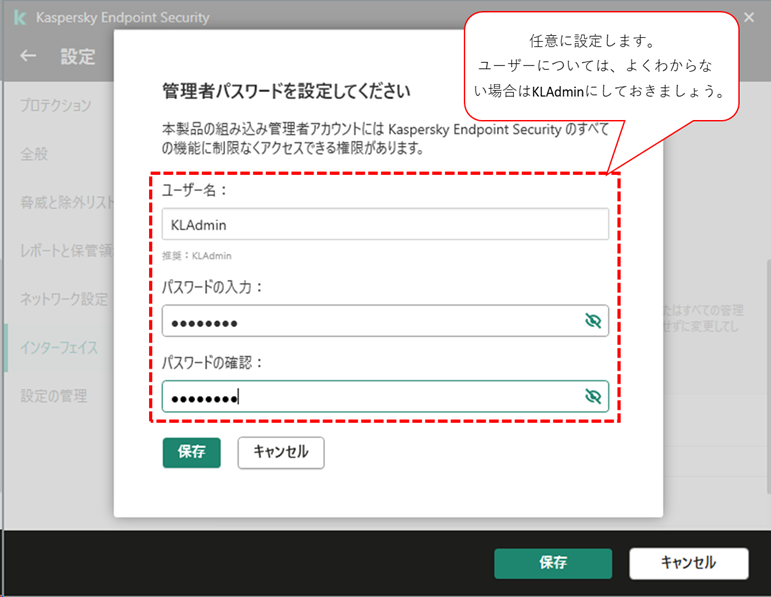Image resolution: width=771 pixels, height=597 pixels.
Task: Click the パスワードの確認： label
Action: [212, 362]
